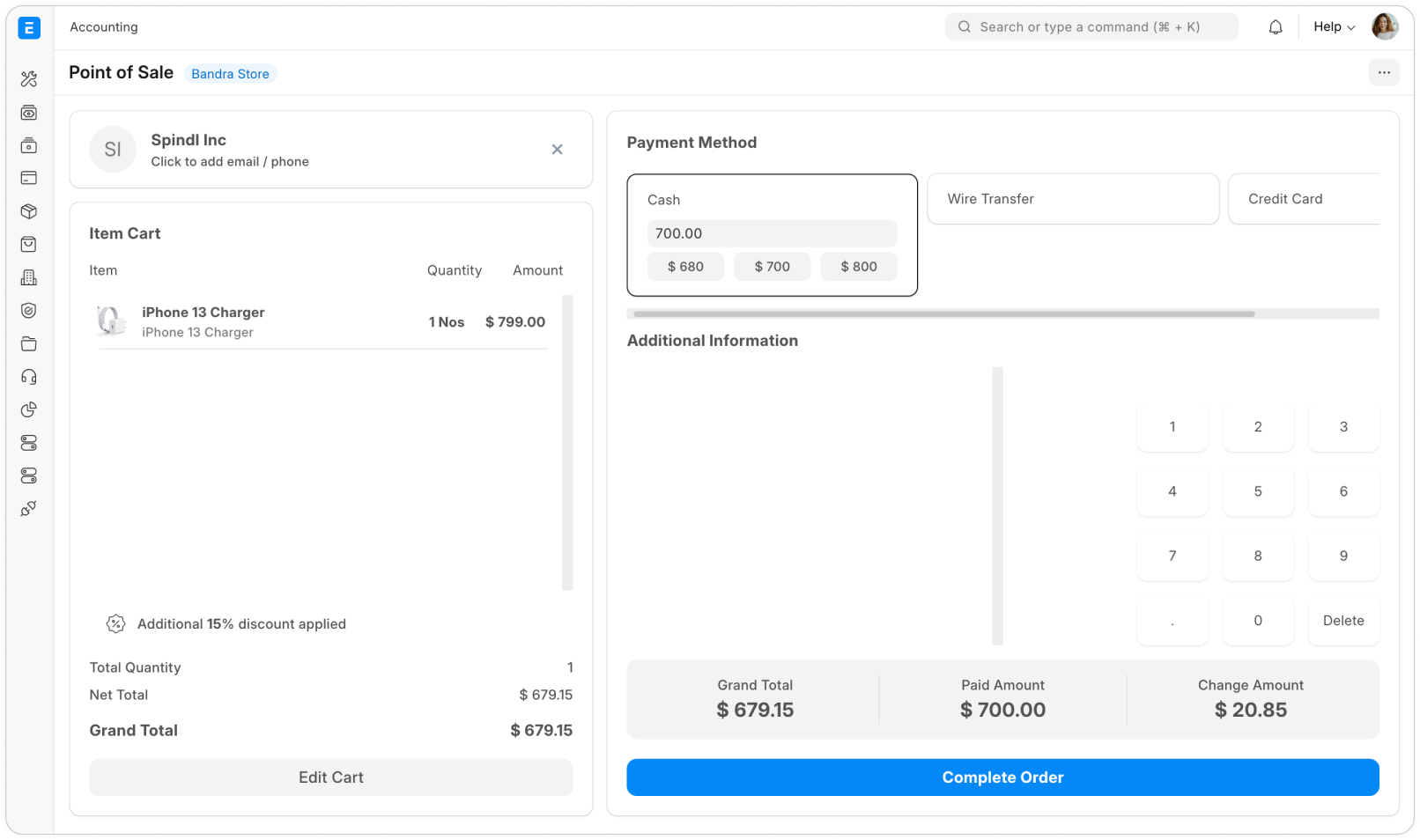Open the card payments sidebar icon

[29, 177]
